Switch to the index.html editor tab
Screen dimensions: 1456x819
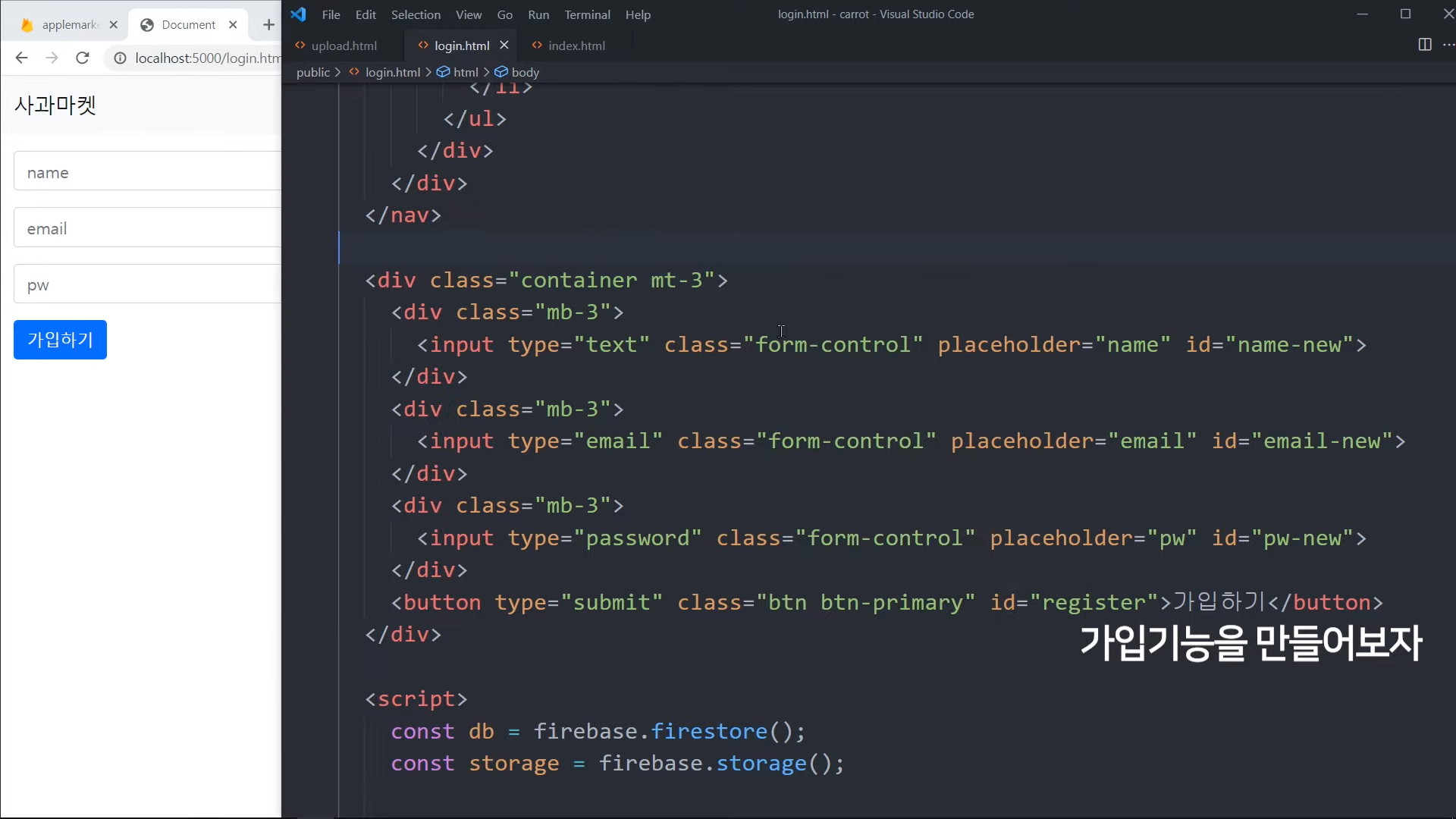pos(576,45)
